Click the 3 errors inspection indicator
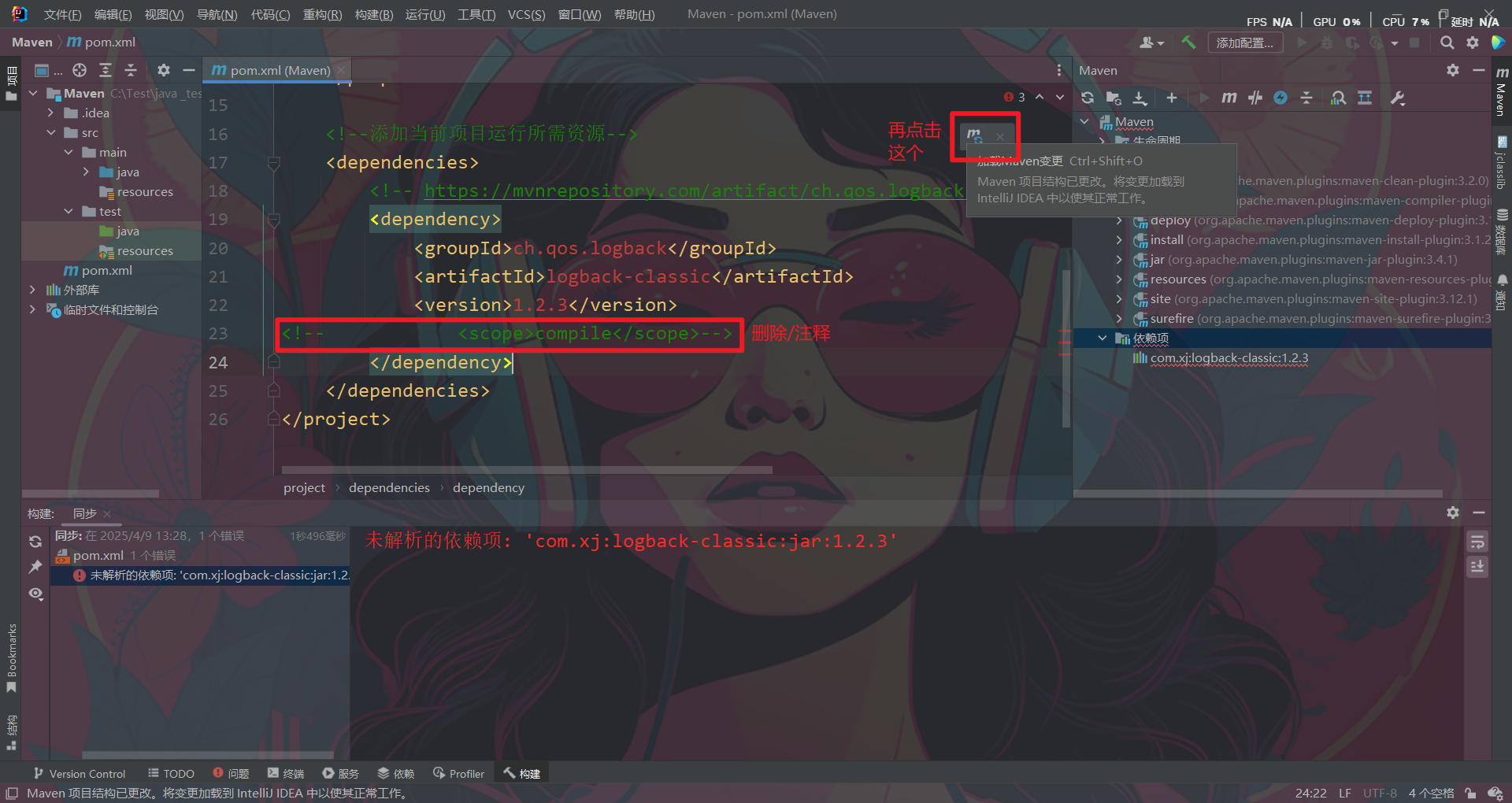Screen dimensions: 1512x803 (x=1014, y=97)
